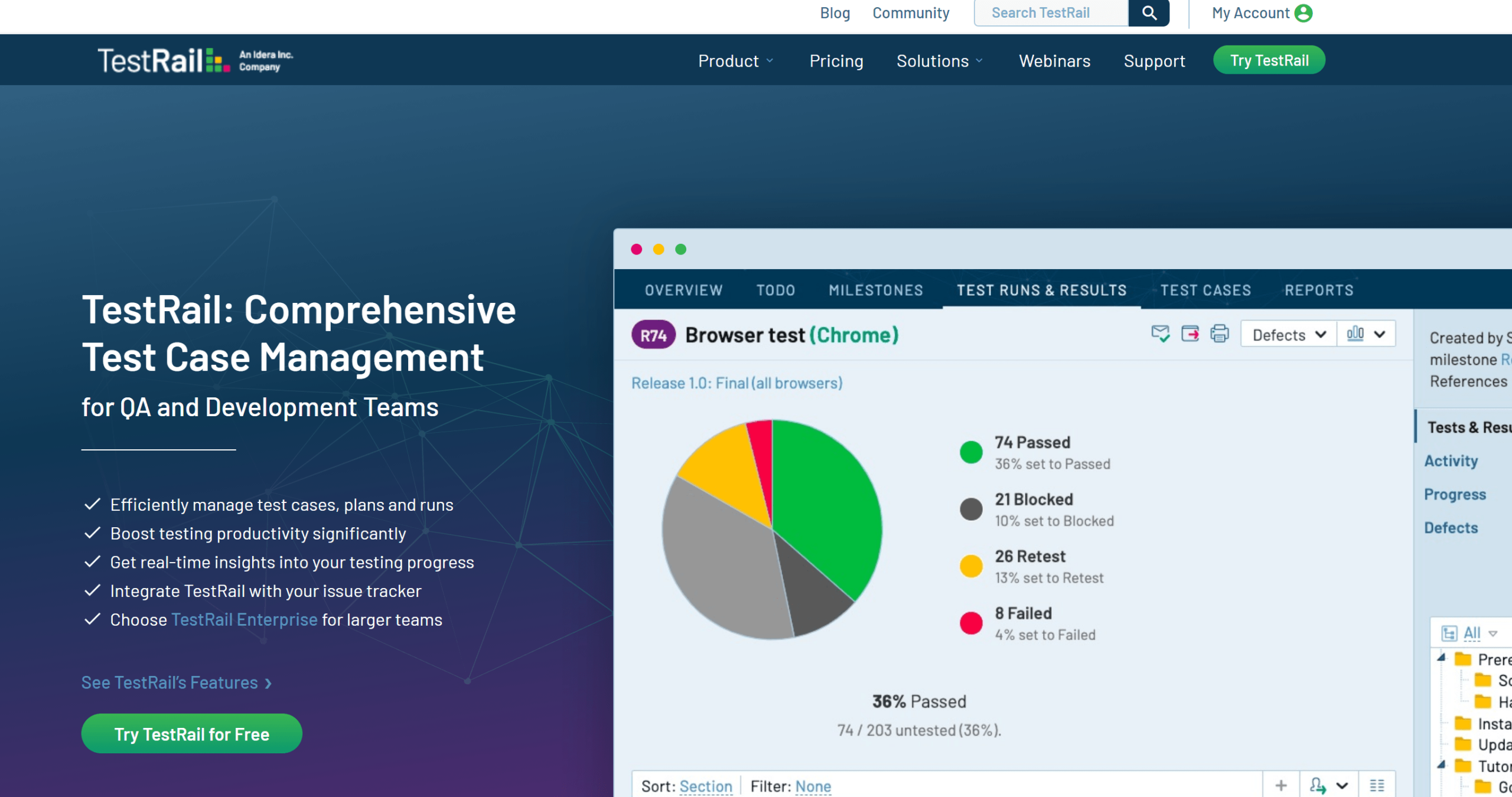Click the yellow Retest legend dot
The image size is (1512, 797).
pos(971,566)
